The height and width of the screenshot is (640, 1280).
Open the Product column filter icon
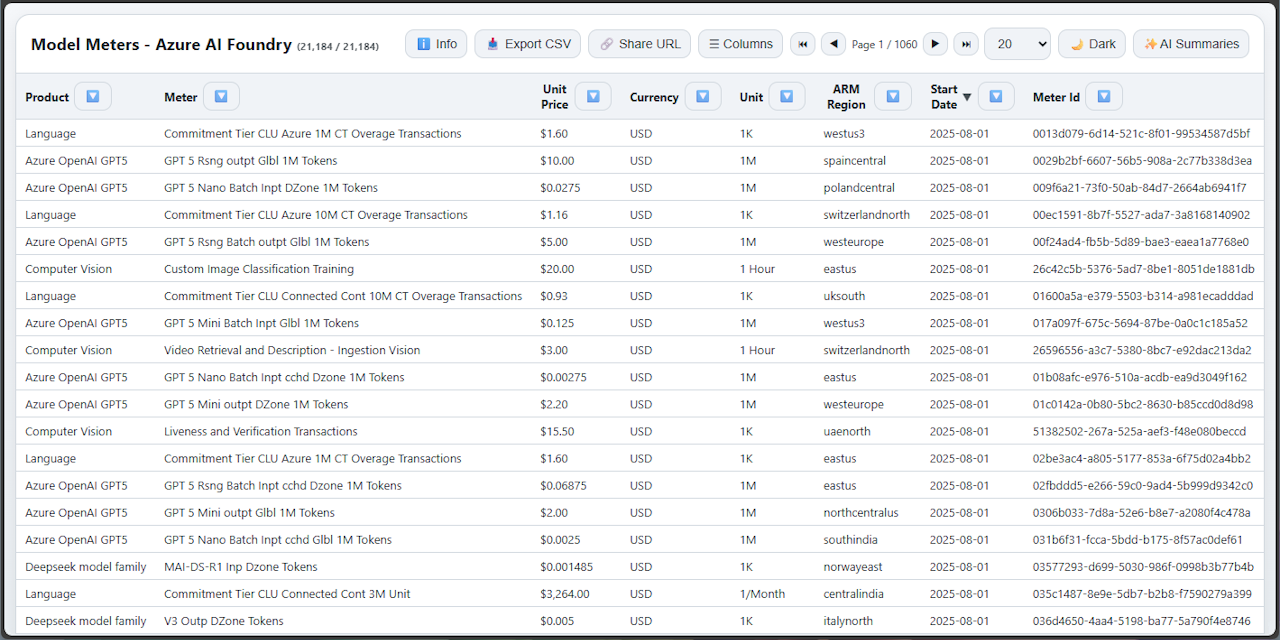click(x=92, y=96)
